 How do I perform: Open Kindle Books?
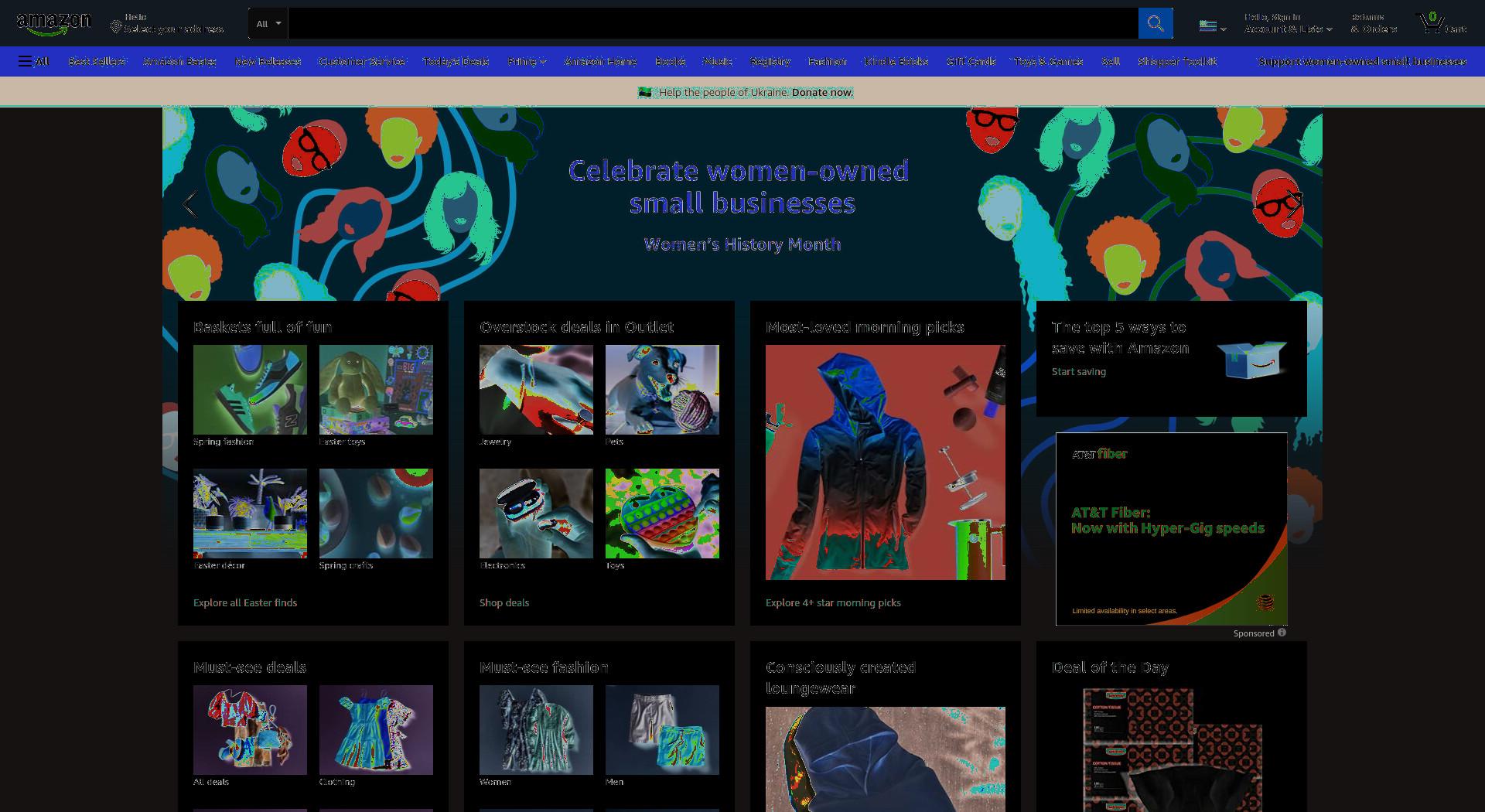coord(896,61)
